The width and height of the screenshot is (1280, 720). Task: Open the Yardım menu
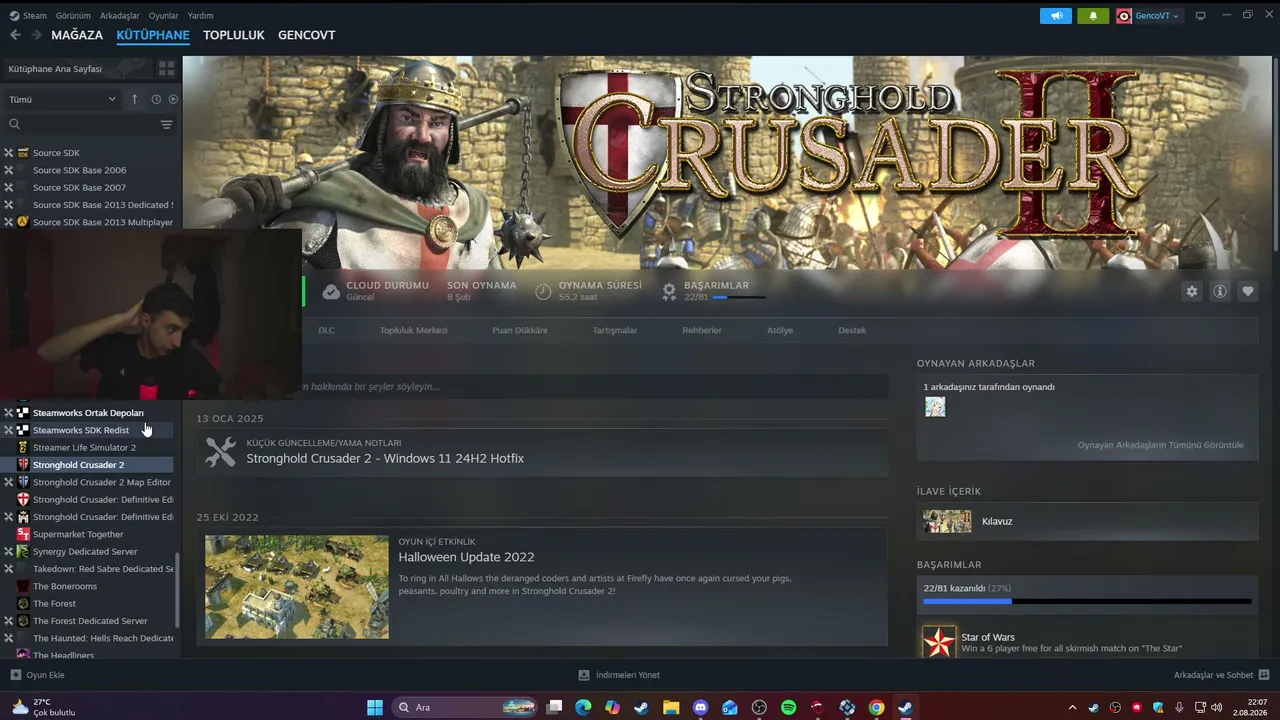200,15
